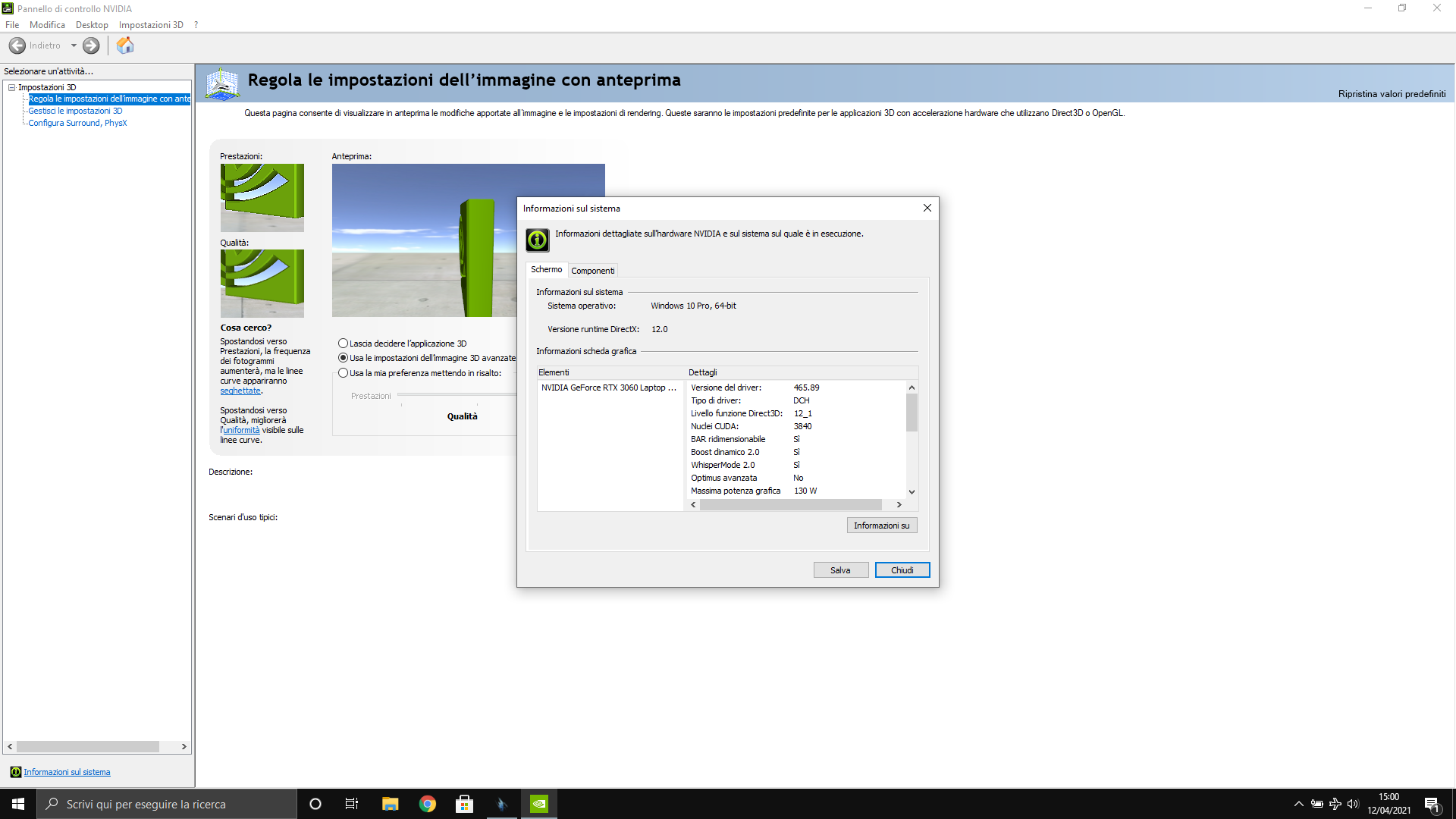Click the BAR ridimensionabile row

pyautogui.click(x=796, y=439)
